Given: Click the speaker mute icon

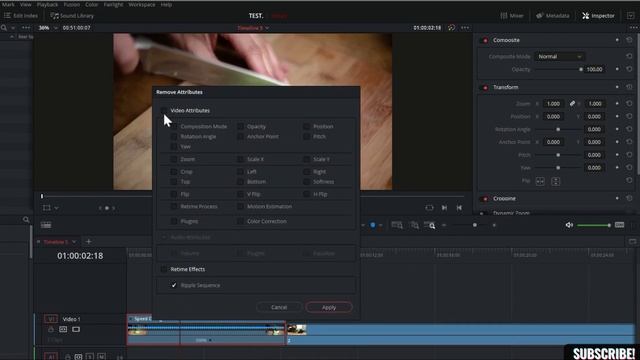Looking at the screenshot, I should coord(569,225).
